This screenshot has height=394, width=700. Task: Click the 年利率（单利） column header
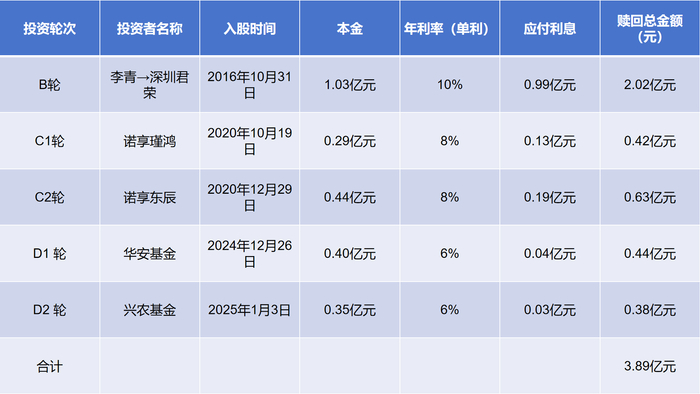point(450,29)
